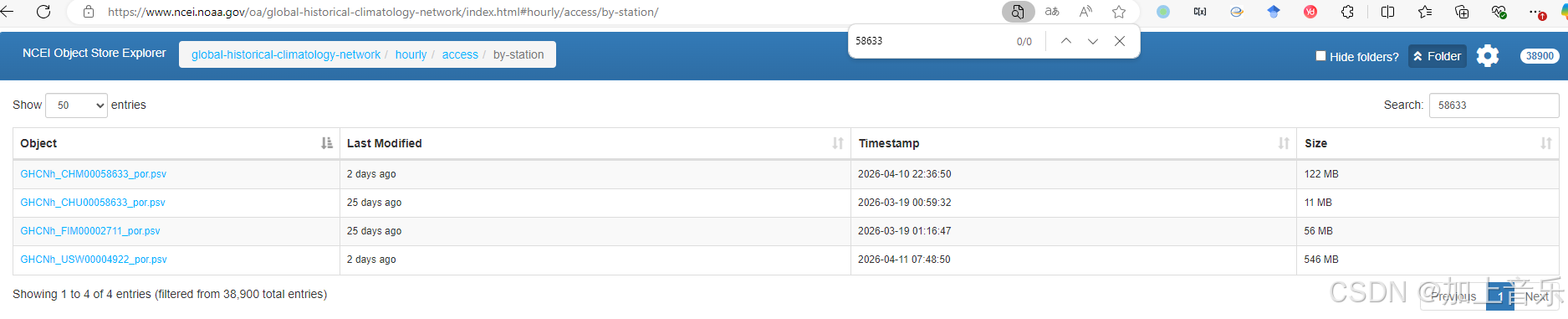The height and width of the screenshot is (319, 1568).
Task: Open global-historical-climatology-network breadcrumb
Action: [286, 54]
